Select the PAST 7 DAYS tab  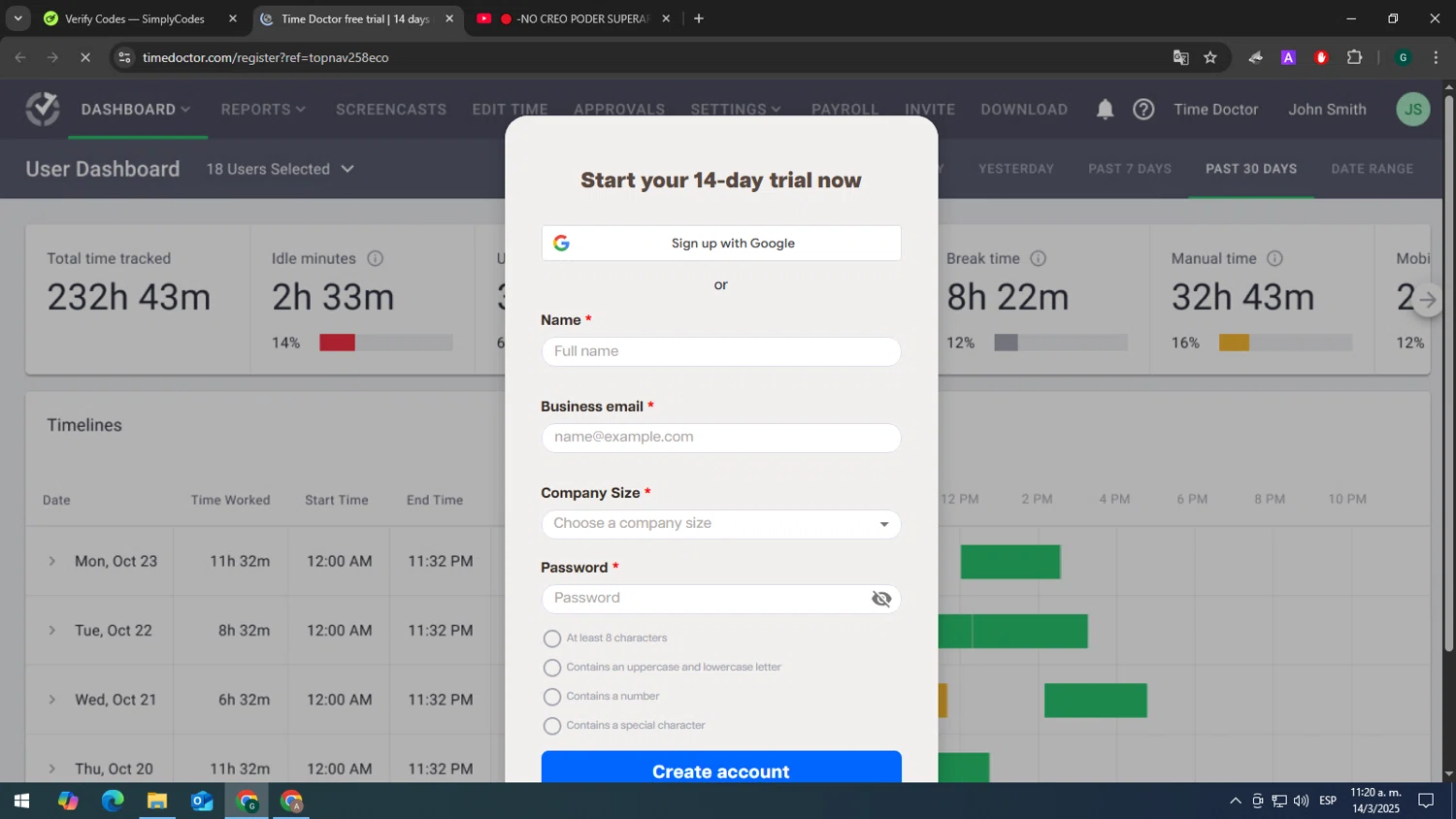coord(1130,169)
